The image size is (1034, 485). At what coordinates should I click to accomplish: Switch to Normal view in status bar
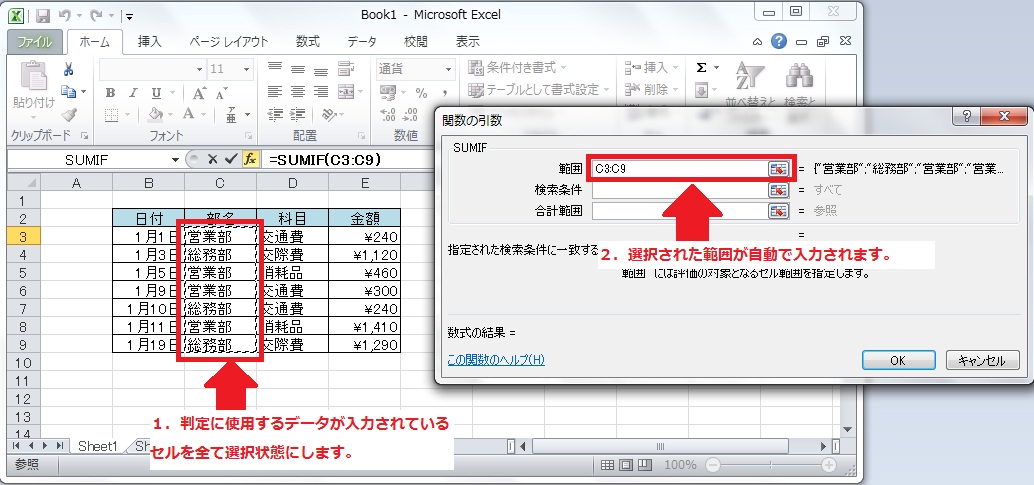607,465
